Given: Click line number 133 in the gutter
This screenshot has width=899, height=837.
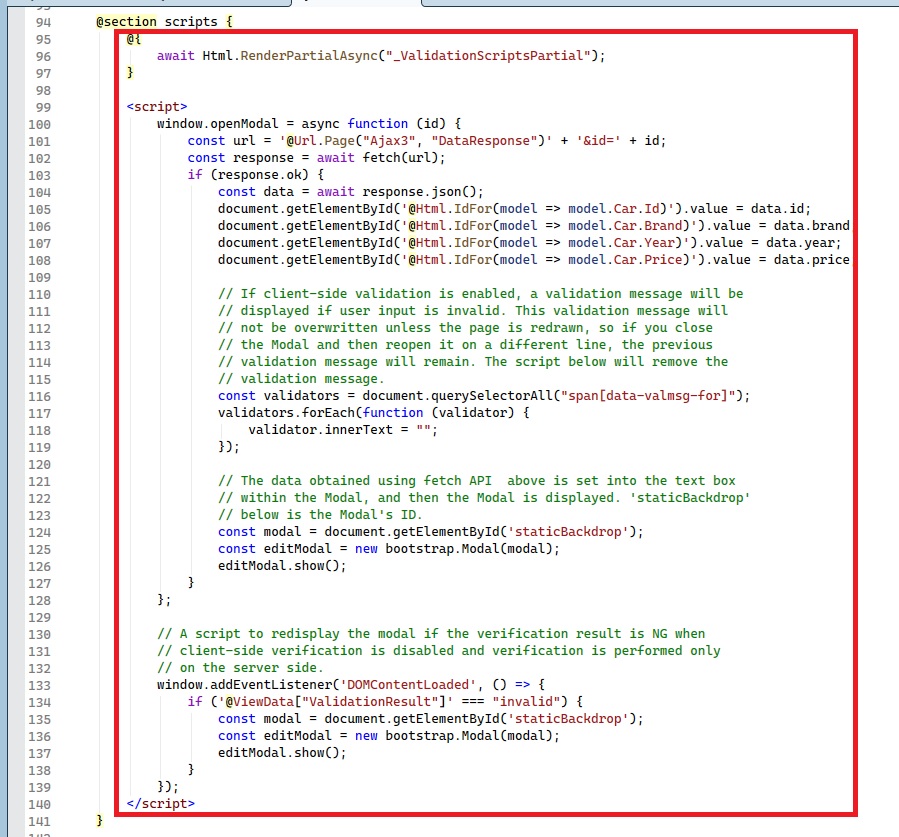Looking at the screenshot, I should 40,685.
